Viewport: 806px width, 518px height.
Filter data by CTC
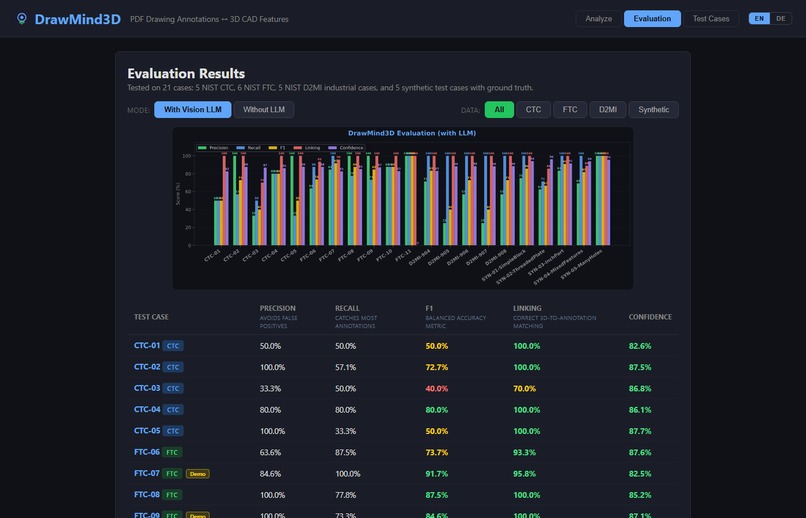533,109
